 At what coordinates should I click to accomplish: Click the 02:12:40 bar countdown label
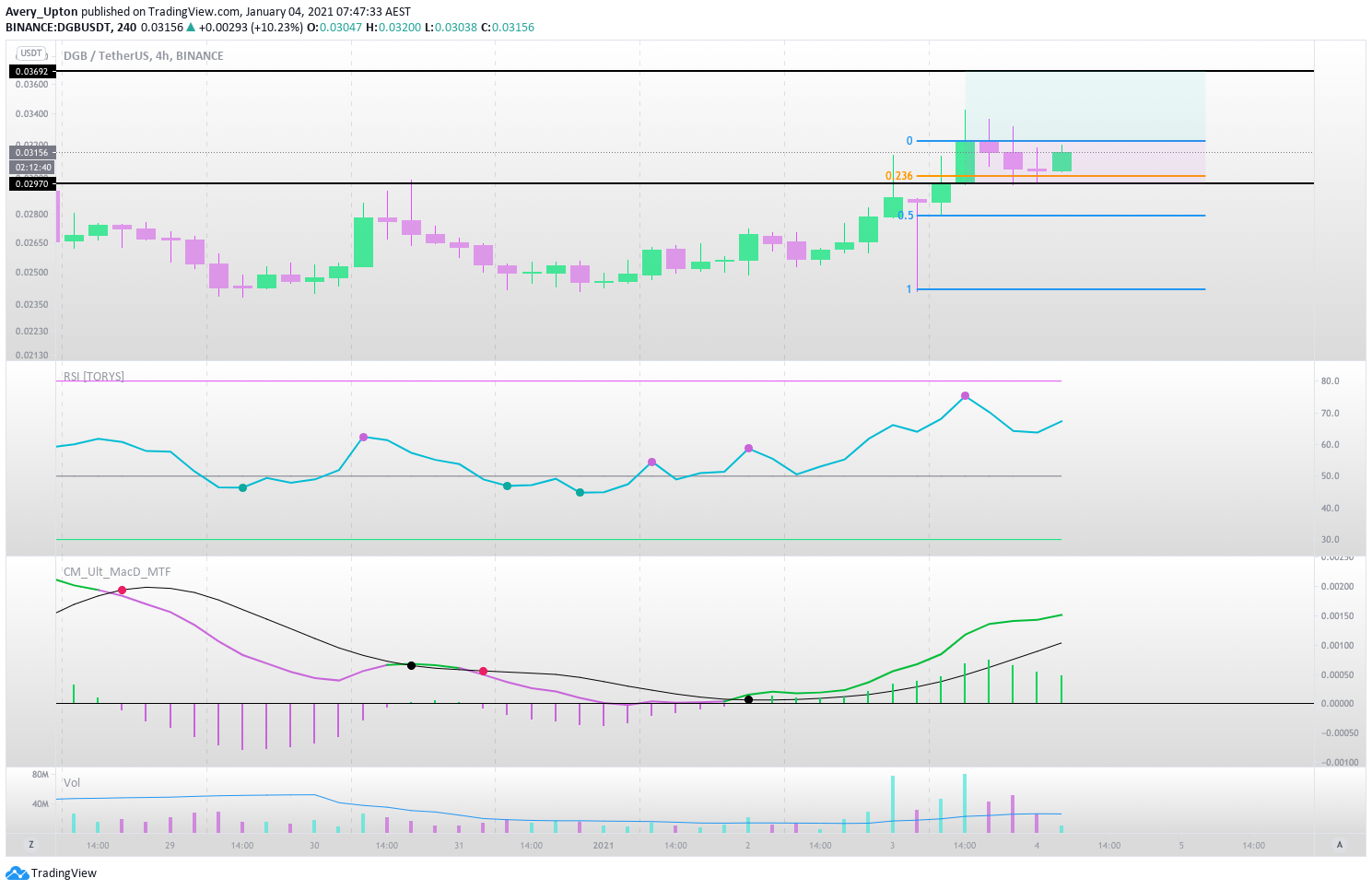point(32,167)
